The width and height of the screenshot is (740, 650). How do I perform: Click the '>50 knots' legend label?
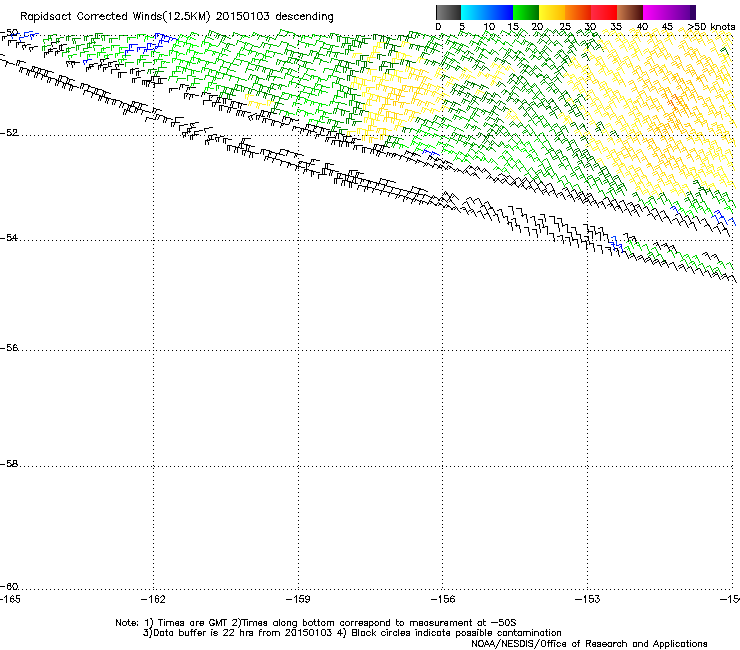point(711,27)
